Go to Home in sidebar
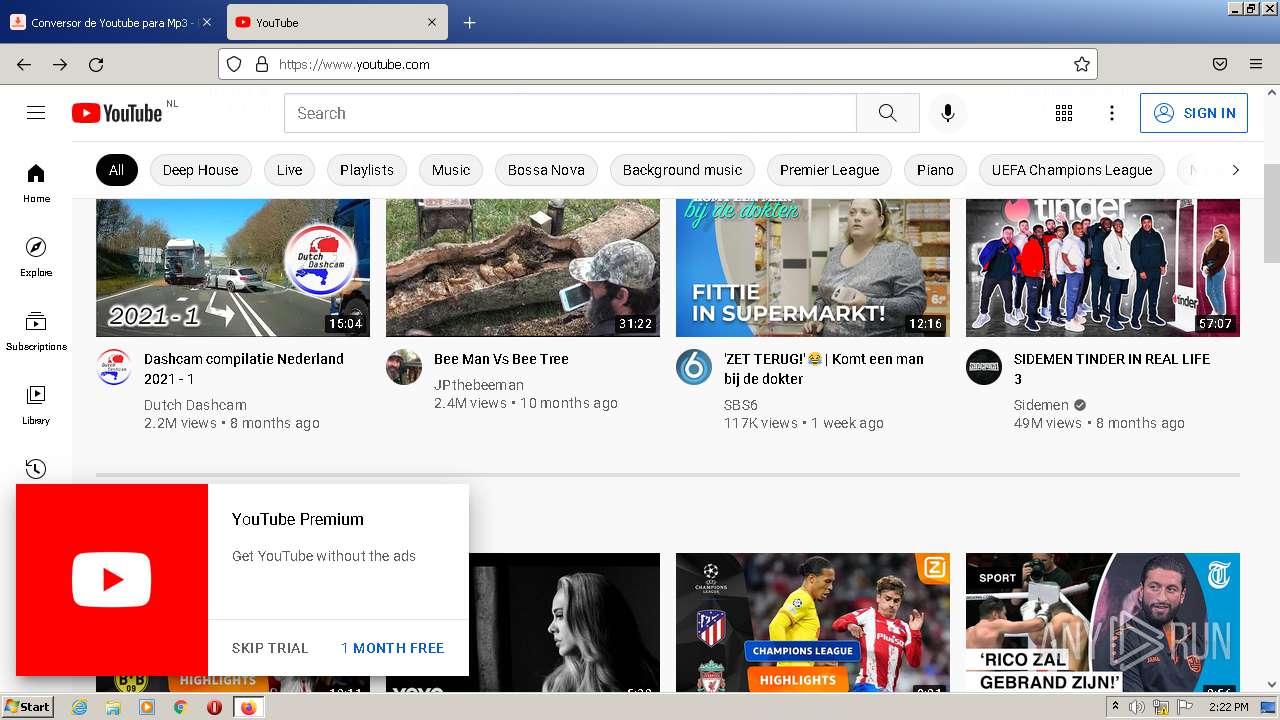 coord(36,183)
